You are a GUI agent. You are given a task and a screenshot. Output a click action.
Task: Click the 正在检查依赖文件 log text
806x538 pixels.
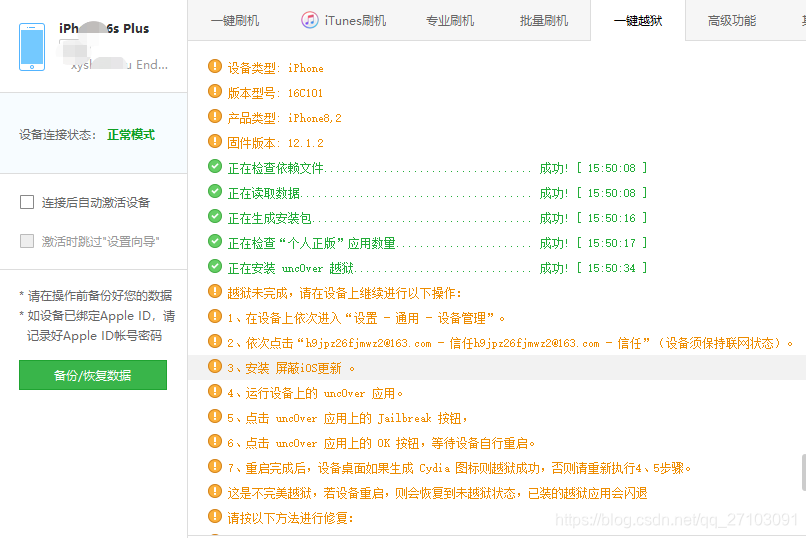276,168
